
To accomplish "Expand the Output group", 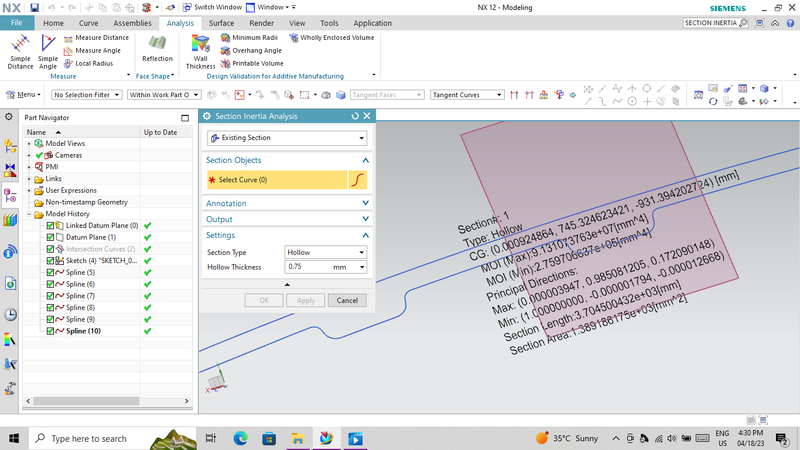I will (365, 219).
